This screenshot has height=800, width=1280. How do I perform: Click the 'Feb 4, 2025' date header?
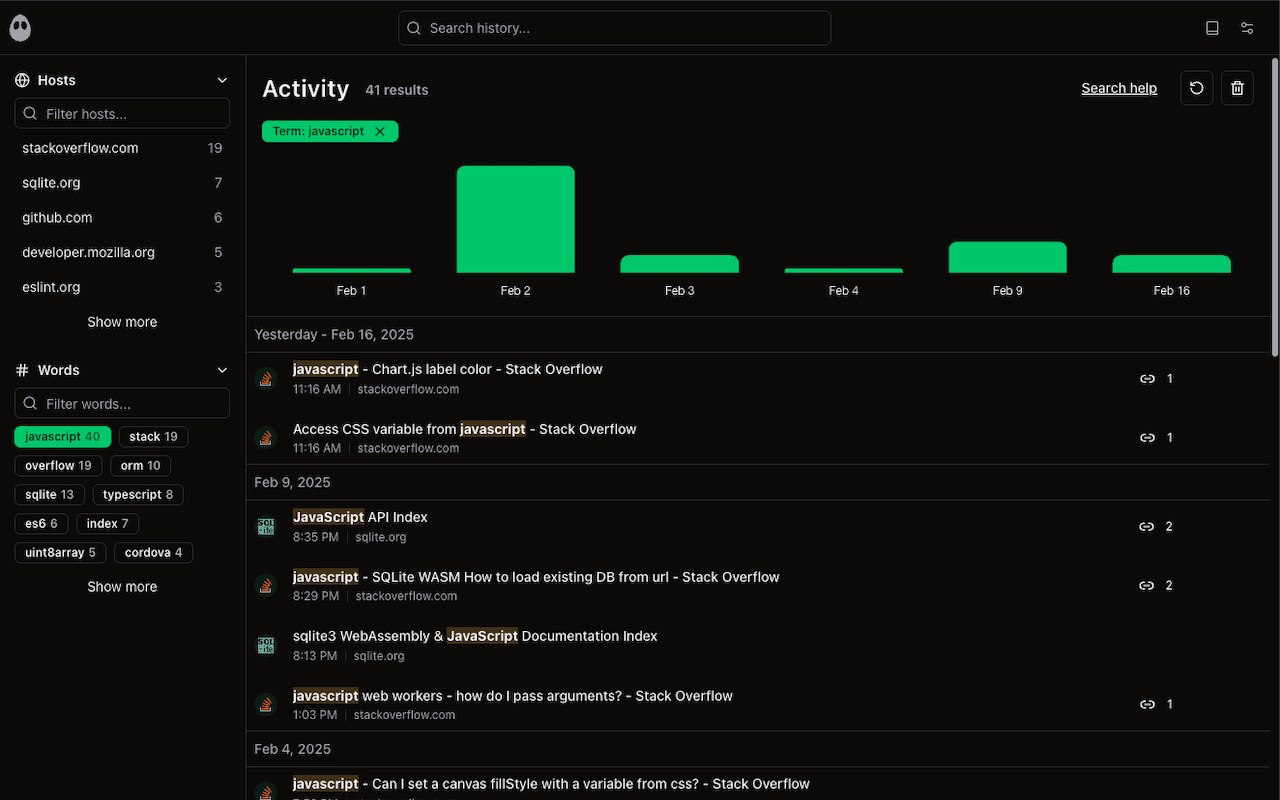(292, 749)
